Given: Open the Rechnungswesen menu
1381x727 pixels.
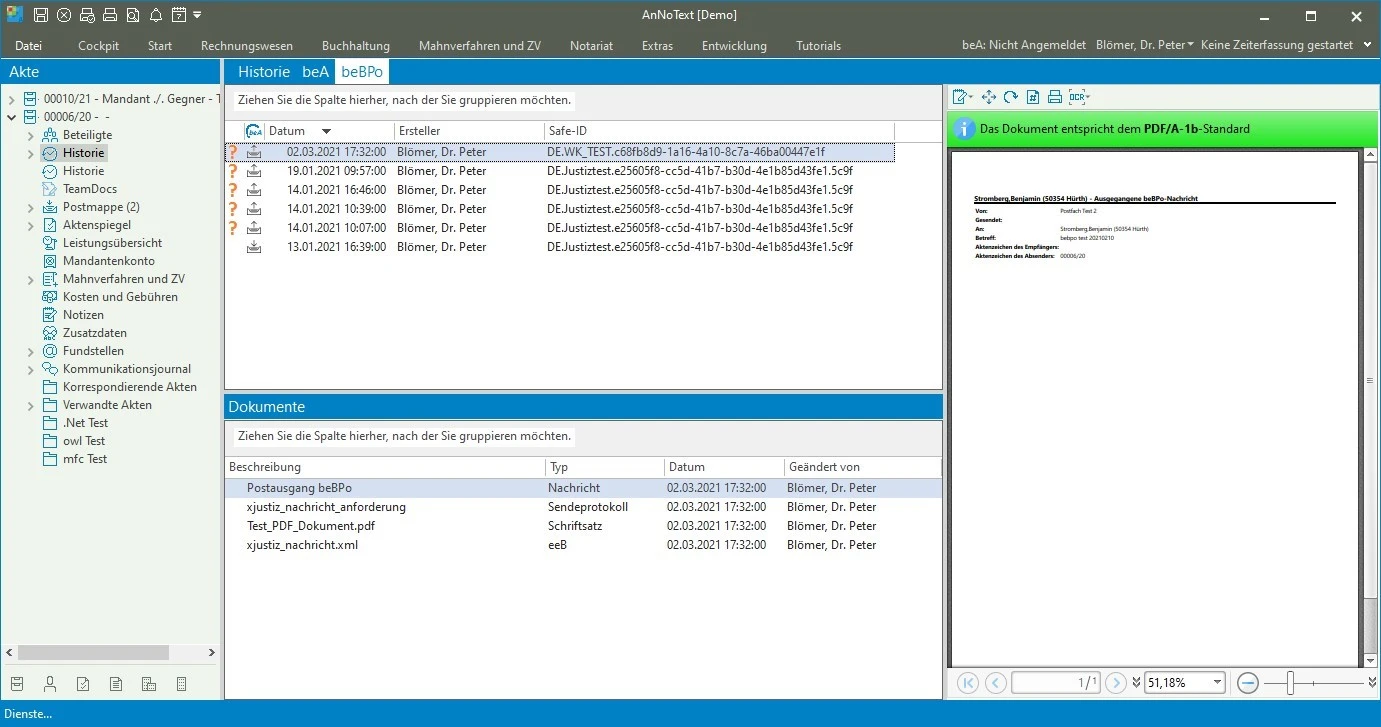Looking at the screenshot, I should [x=246, y=46].
